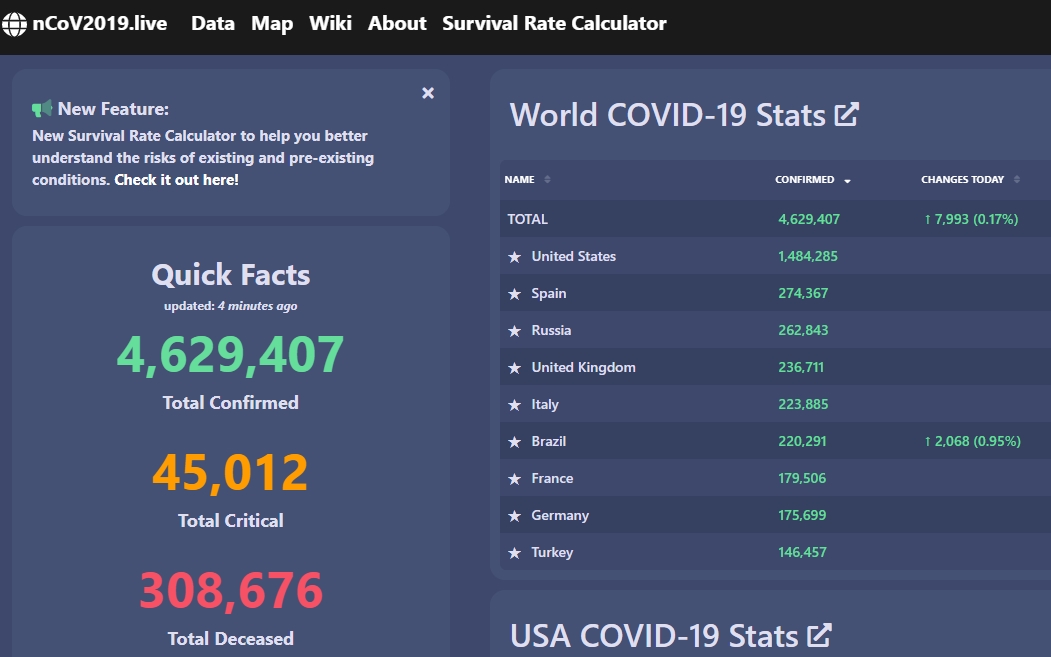Screen dimensions: 1051x657
Task: Go to the Wiki menu item
Action: coord(330,23)
